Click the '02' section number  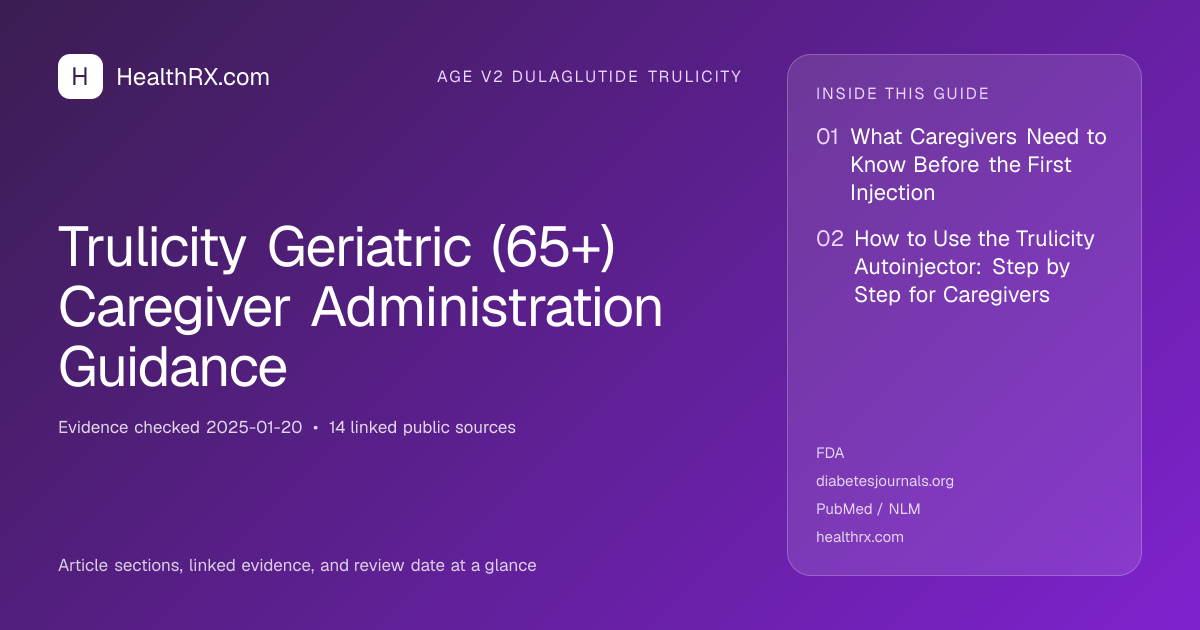[829, 239]
